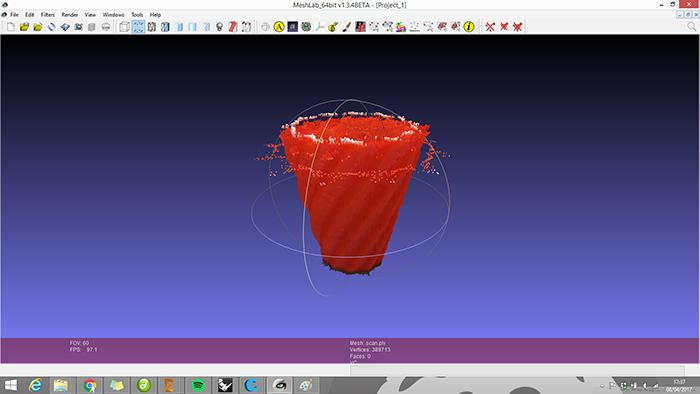Export the mesh with save icon
The image size is (700, 394).
[65, 27]
